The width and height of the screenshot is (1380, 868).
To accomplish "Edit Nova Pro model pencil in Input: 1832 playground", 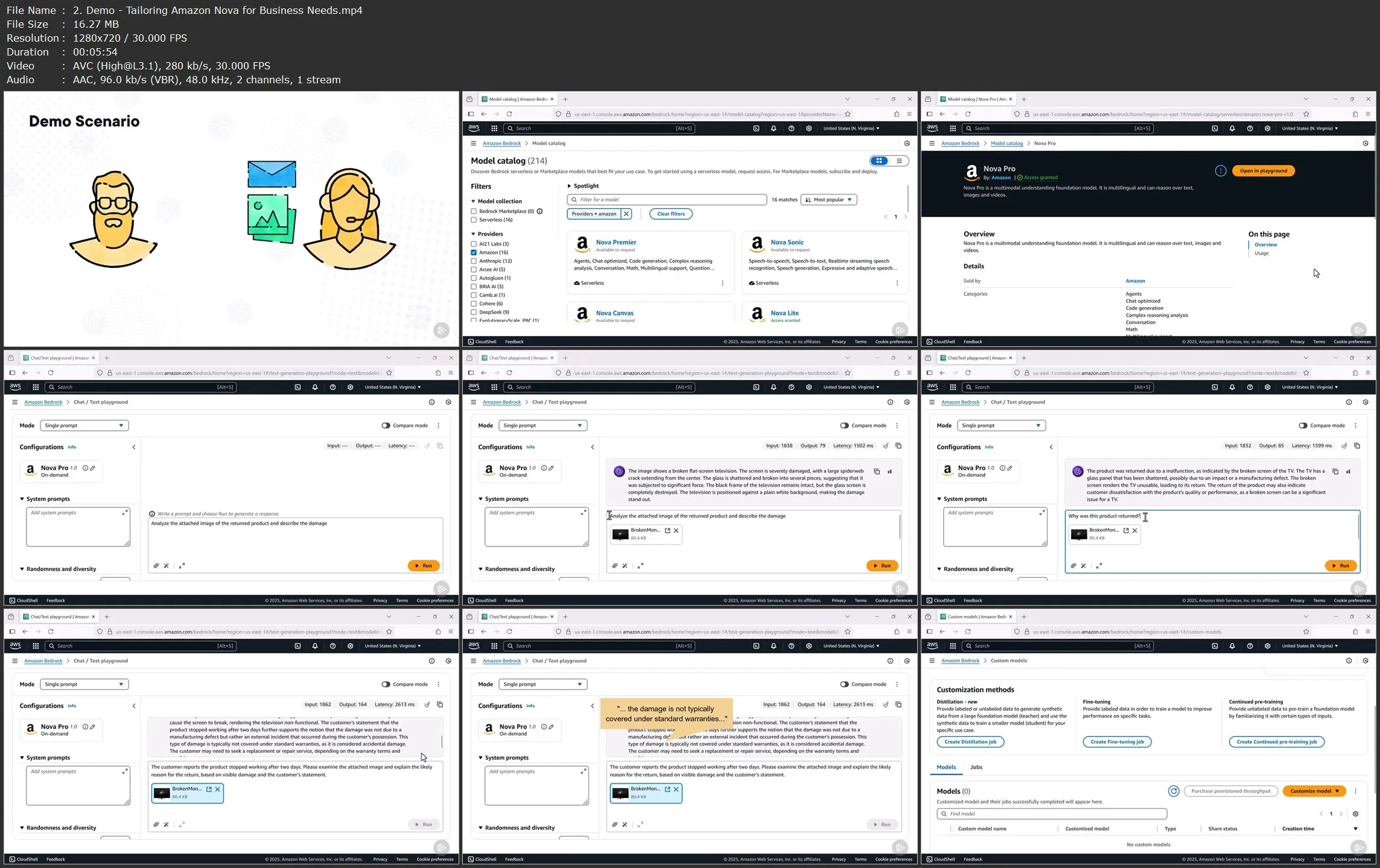I will pos(1010,468).
